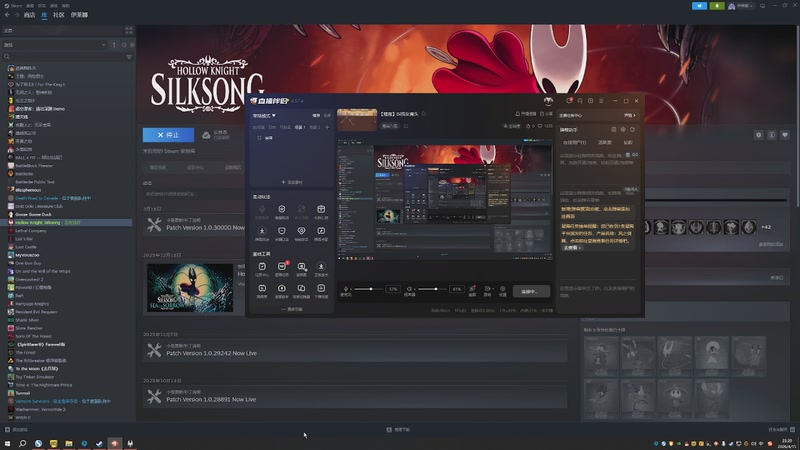Viewport: 800px width, 450px height.
Task: Open the 常规模式 mode dropdown in 直播伴侣
Action: [264, 116]
